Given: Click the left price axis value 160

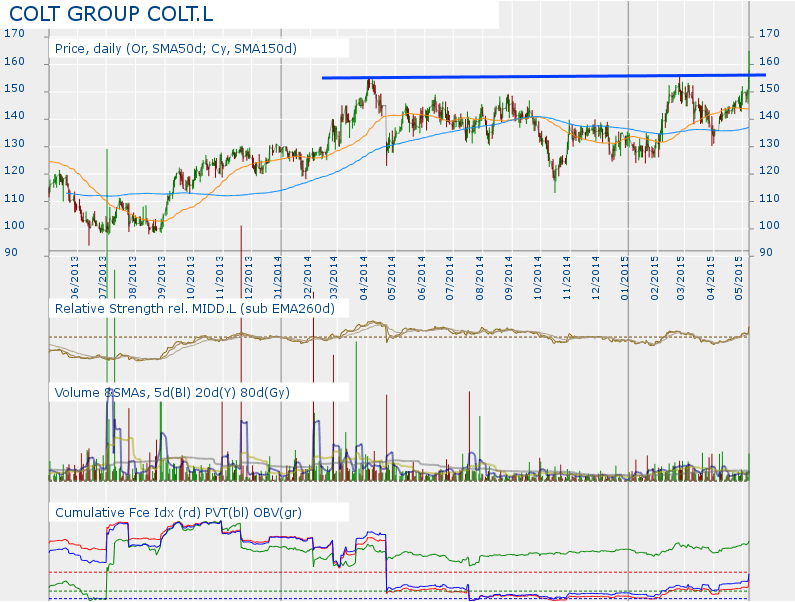Looking at the screenshot, I should (14, 61).
